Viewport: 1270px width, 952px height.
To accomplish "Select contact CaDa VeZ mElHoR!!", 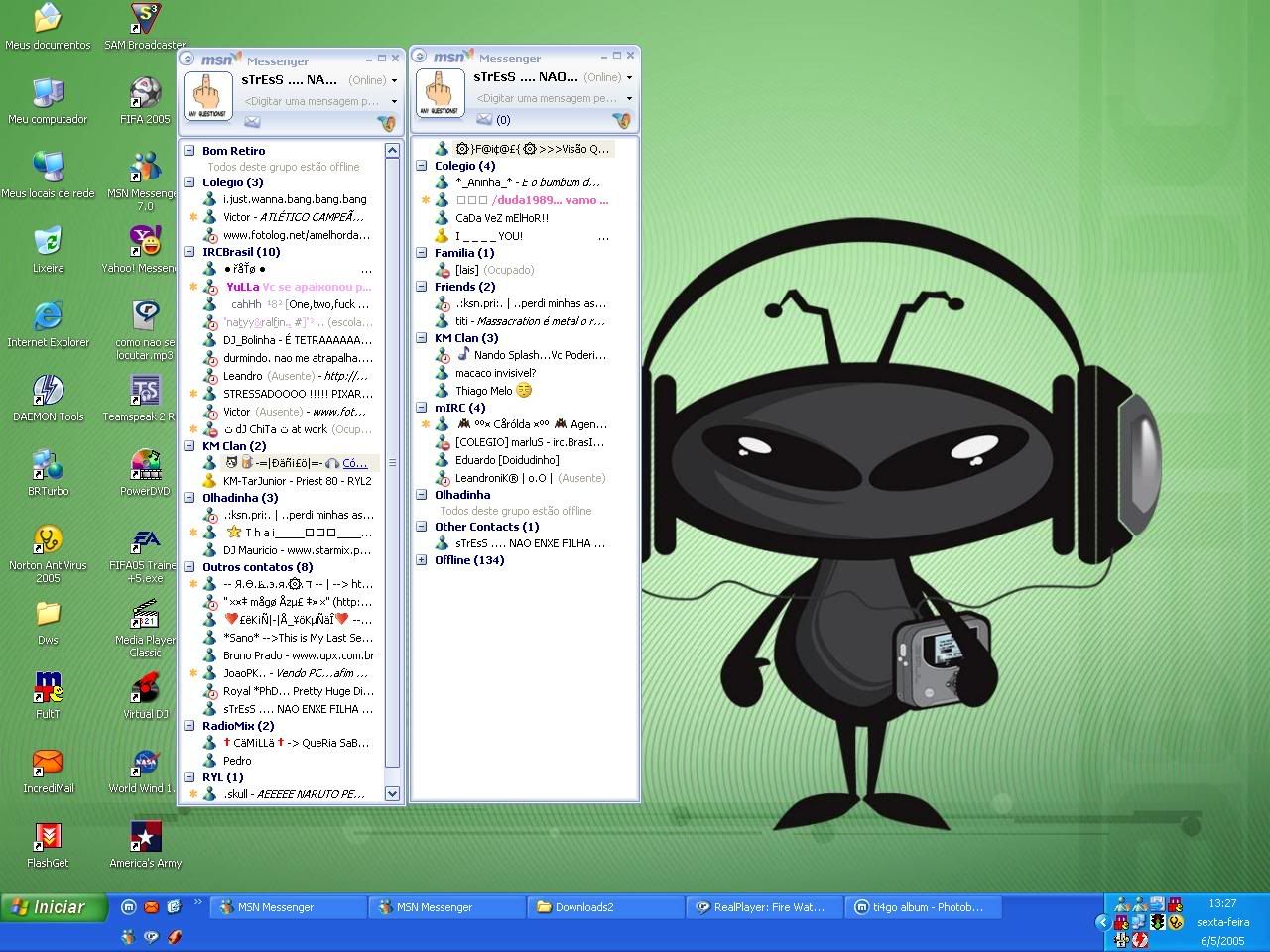I will click(492, 218).
